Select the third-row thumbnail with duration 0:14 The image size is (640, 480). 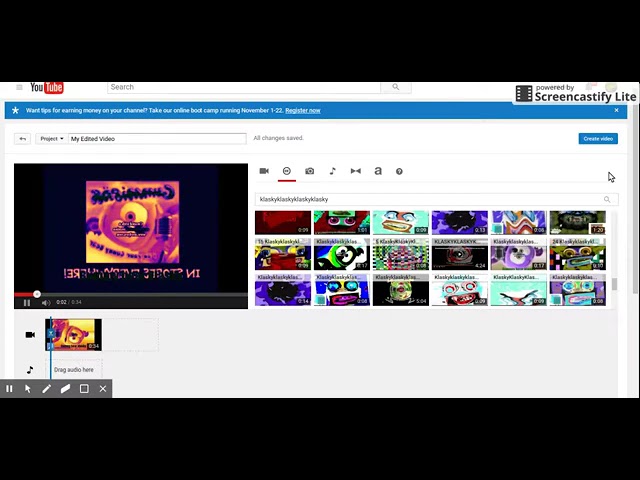[x=283, y=289]
